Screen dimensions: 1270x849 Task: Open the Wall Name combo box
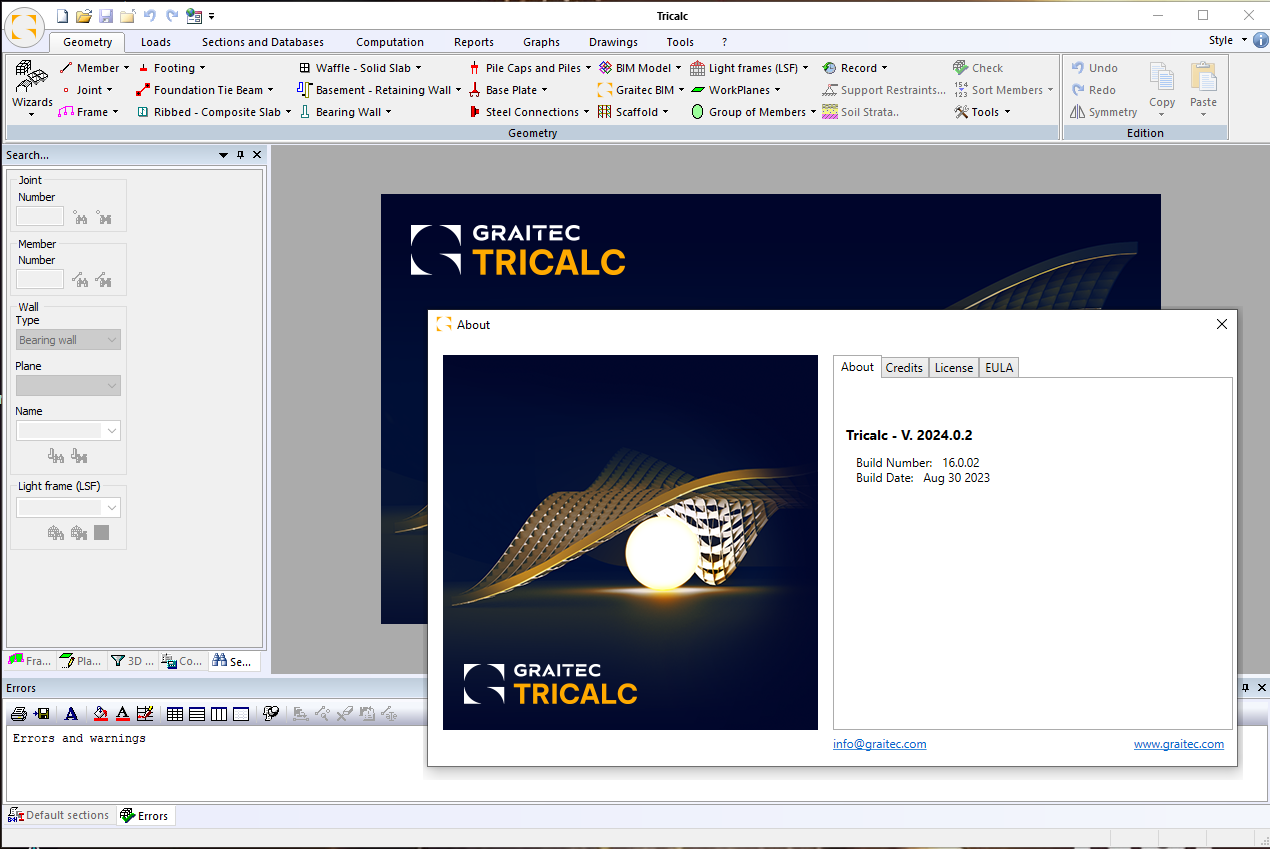click(x=69, y=430)
